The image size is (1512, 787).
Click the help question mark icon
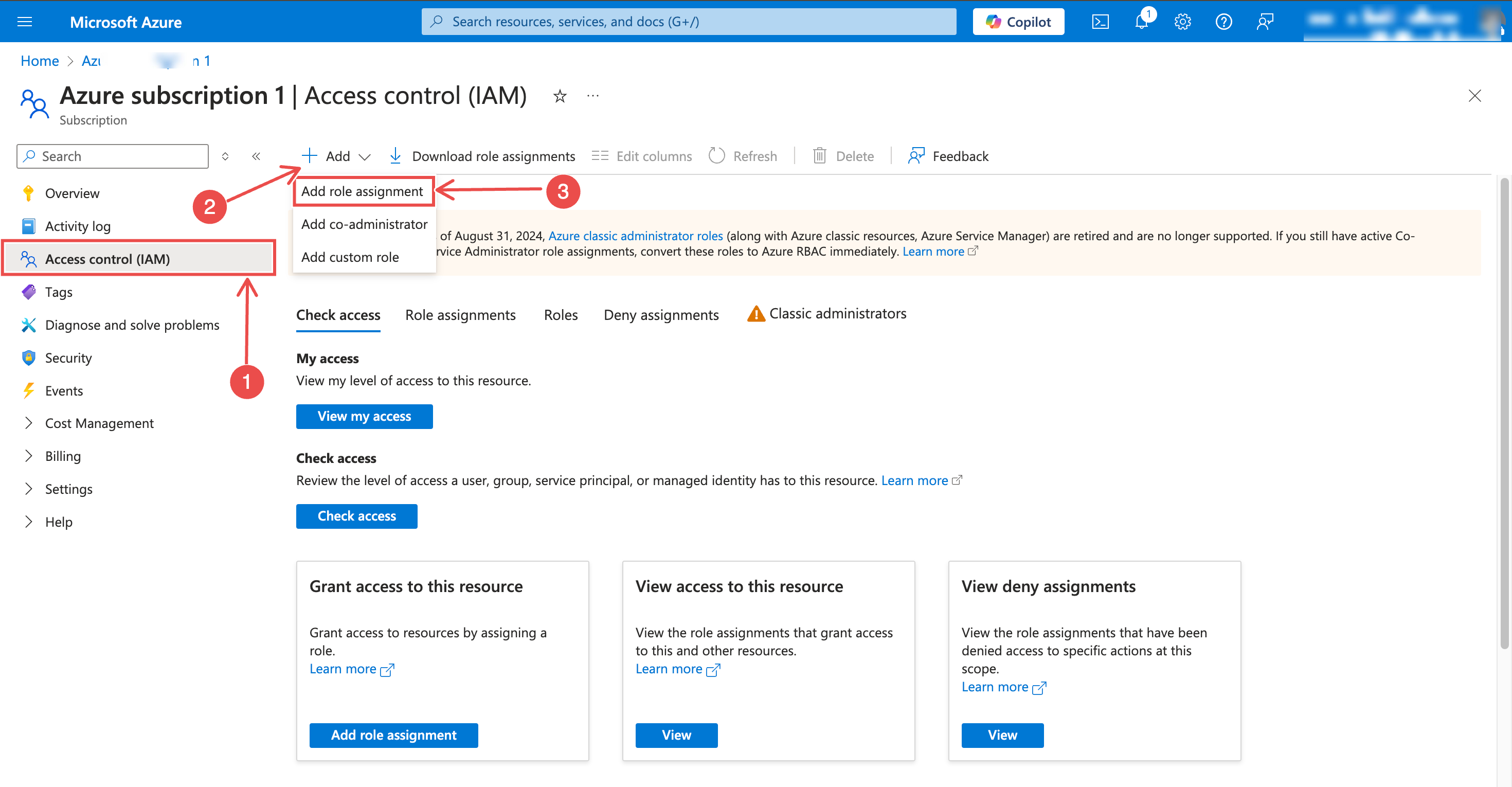[x=1223, y=22]
